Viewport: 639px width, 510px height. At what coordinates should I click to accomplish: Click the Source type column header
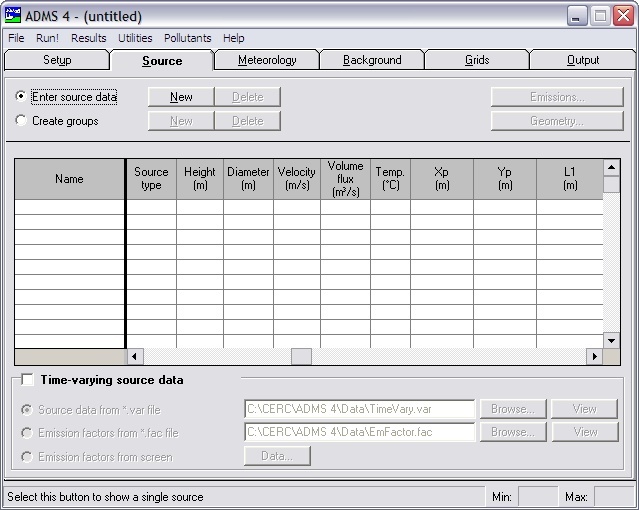pos(151,179)
